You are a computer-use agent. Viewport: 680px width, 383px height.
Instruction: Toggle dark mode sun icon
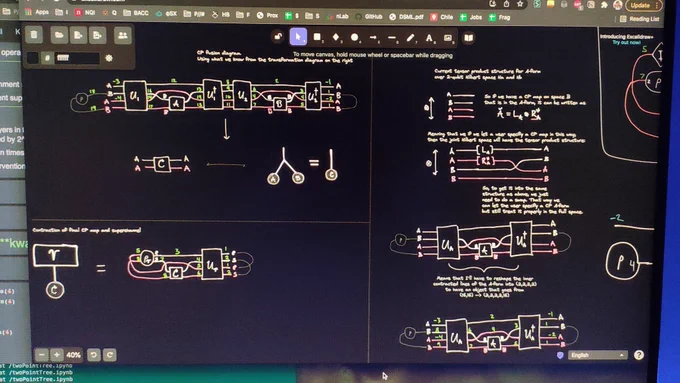click(x=109, y=58)
